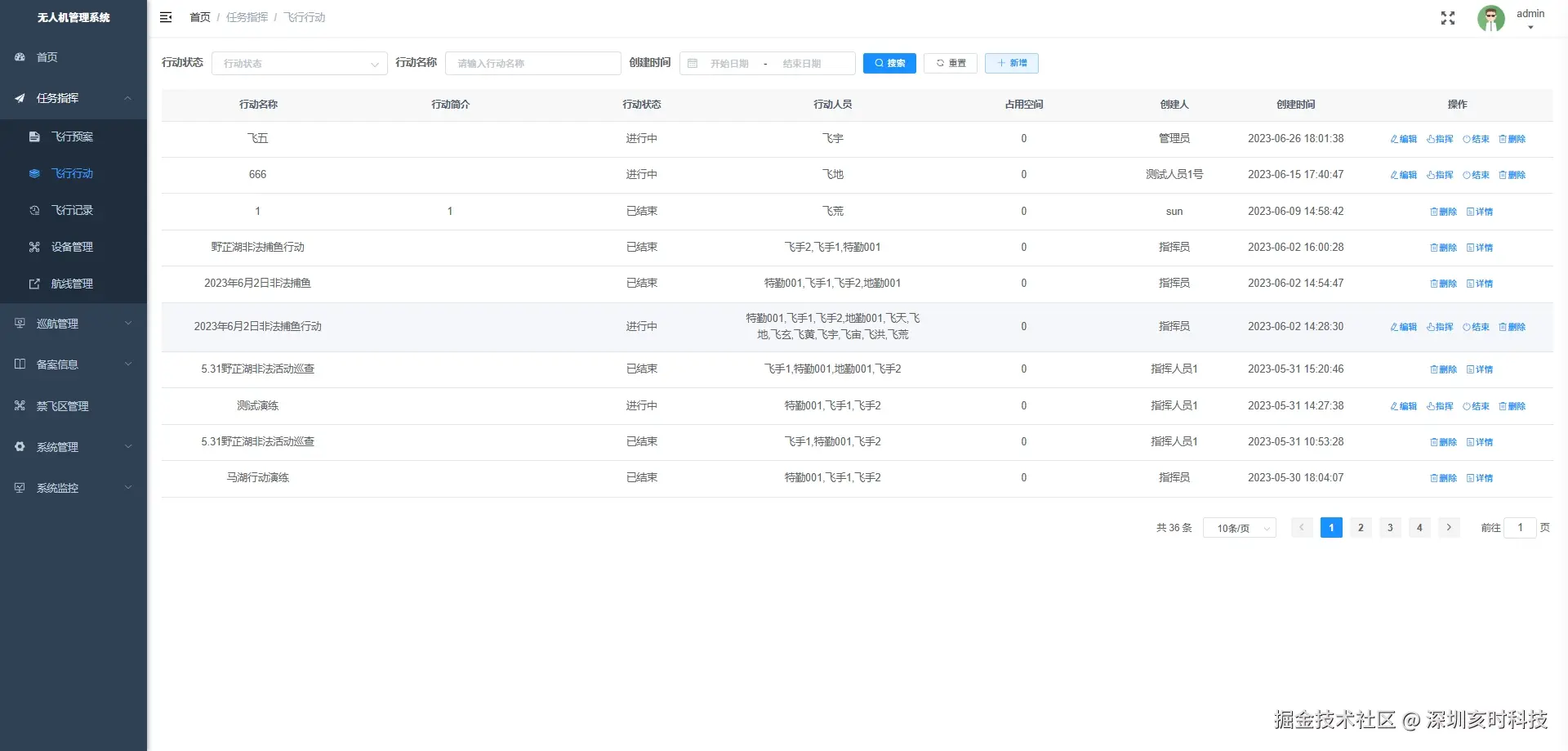Click the blue 搜索 button
Image resolution: width=1568 pixels, height=751 pixels.
(889, 63)
